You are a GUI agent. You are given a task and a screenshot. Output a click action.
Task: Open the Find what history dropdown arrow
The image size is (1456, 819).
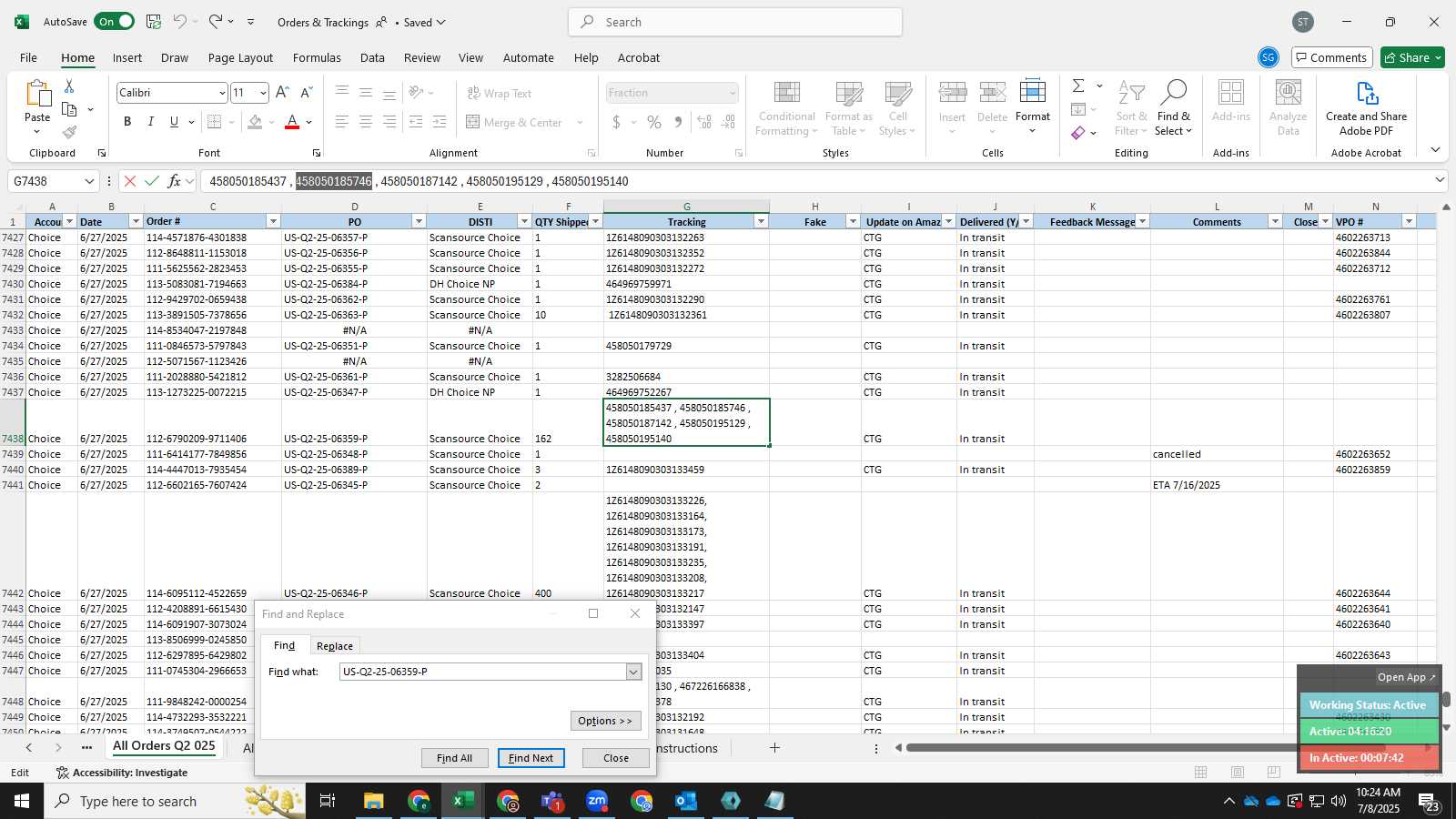pos(633,672)
